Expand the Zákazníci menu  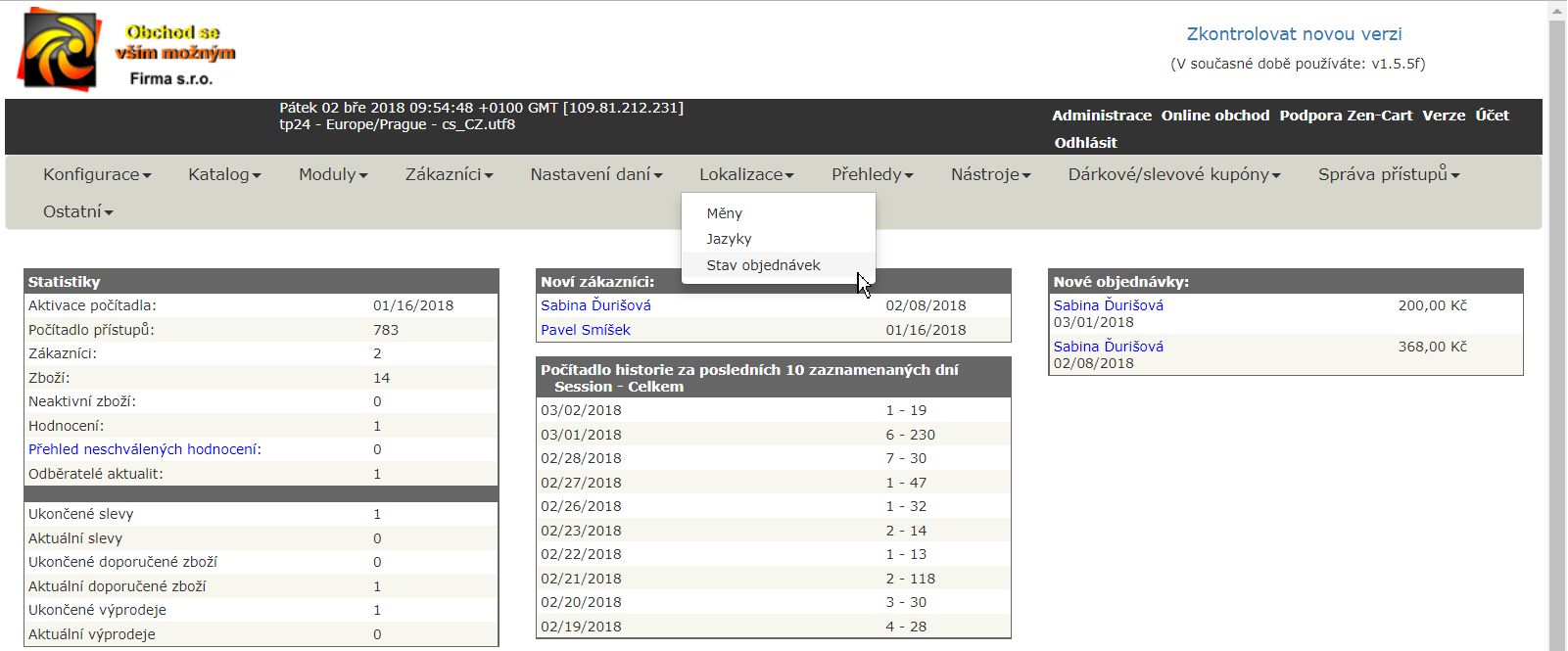pos(449,174)
